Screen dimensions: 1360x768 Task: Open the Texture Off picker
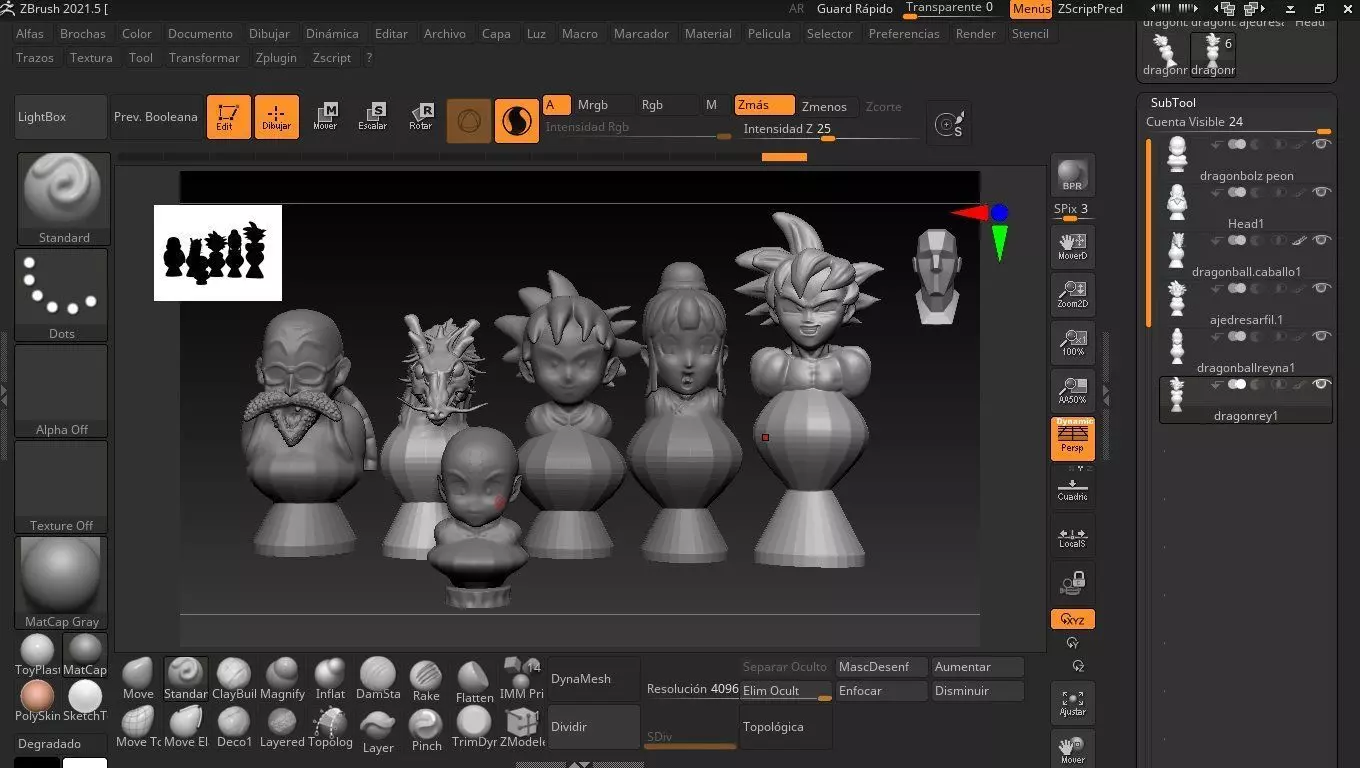coord(61,486)
